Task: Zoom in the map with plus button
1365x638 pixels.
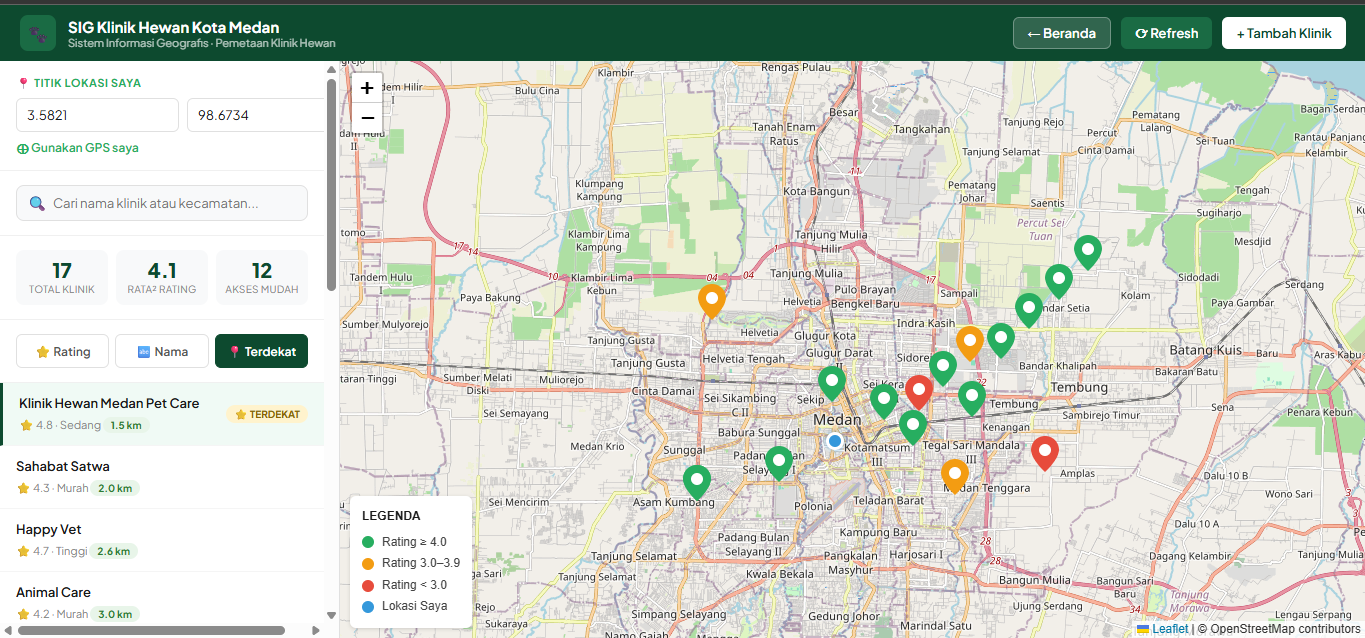Action: click(367, 88)
